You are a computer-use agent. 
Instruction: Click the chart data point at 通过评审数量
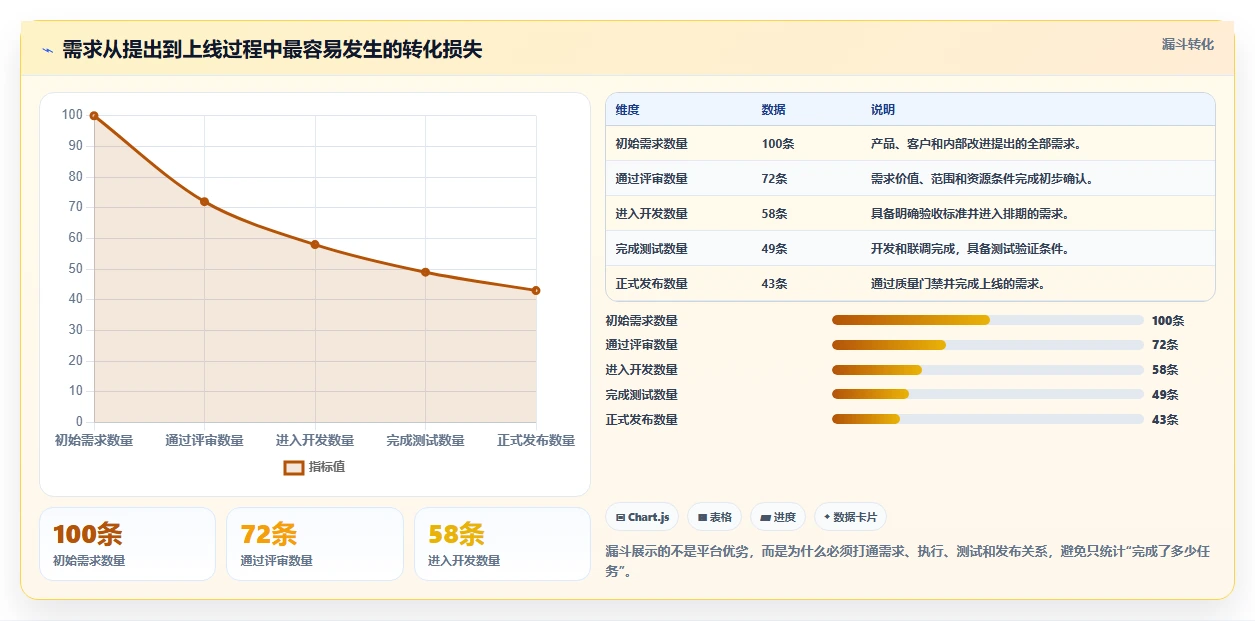click(x=204, y=202)
